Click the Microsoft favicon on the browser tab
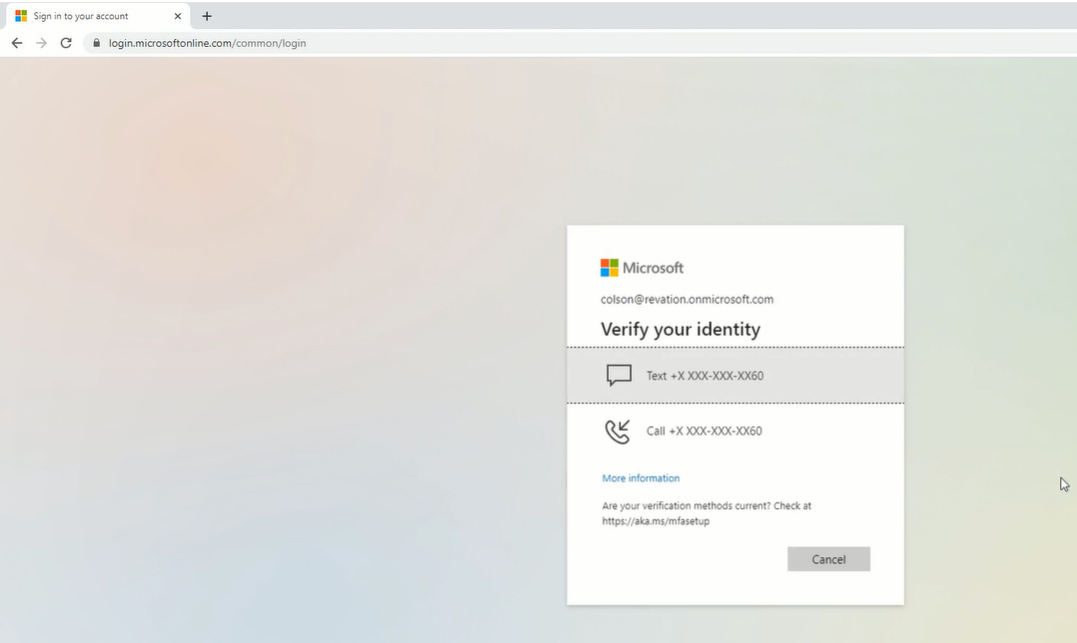Screen dimensions: 1077x643 coord(21,16)
